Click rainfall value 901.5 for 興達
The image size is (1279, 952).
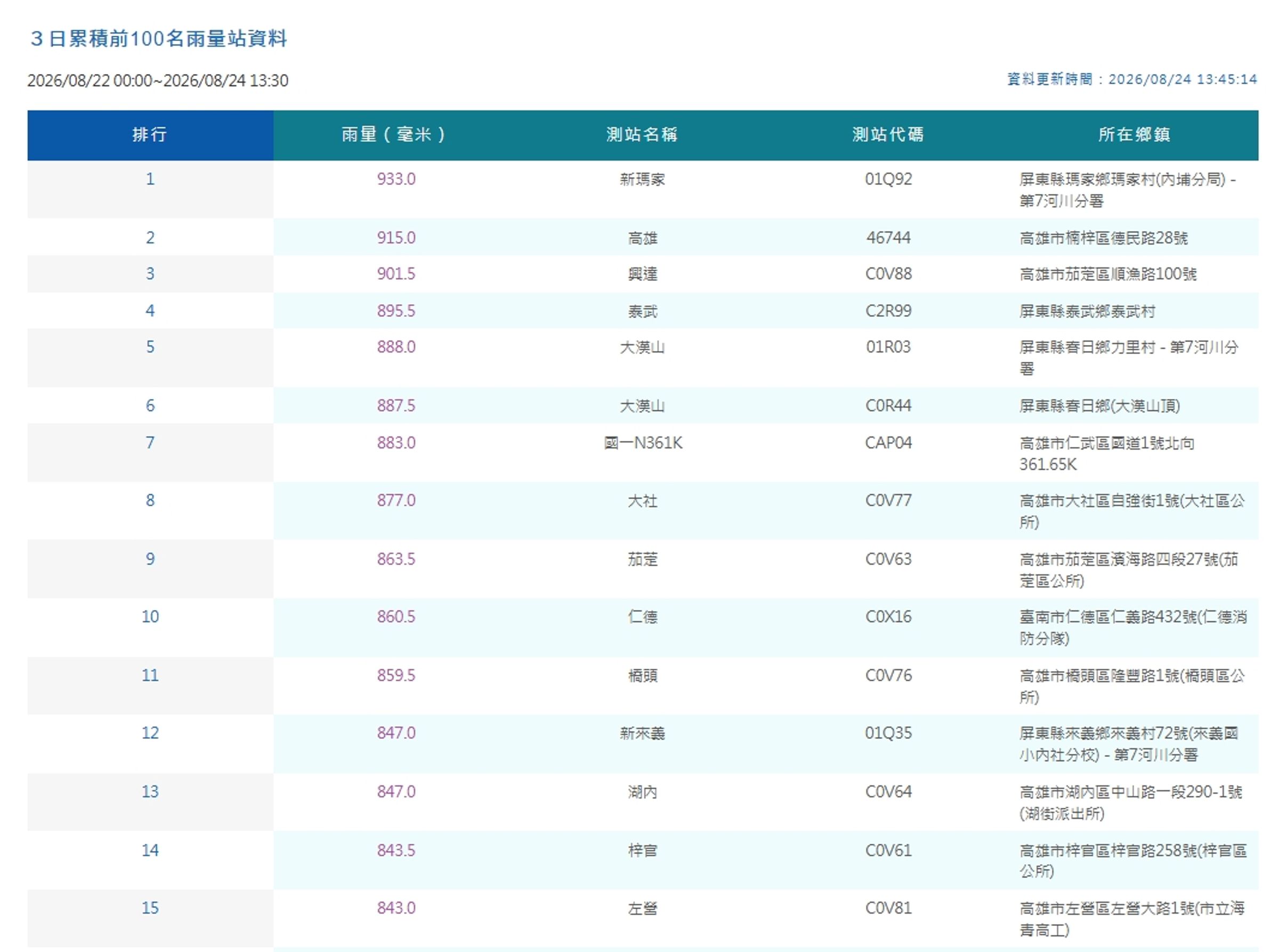click(x=396, y=274)
